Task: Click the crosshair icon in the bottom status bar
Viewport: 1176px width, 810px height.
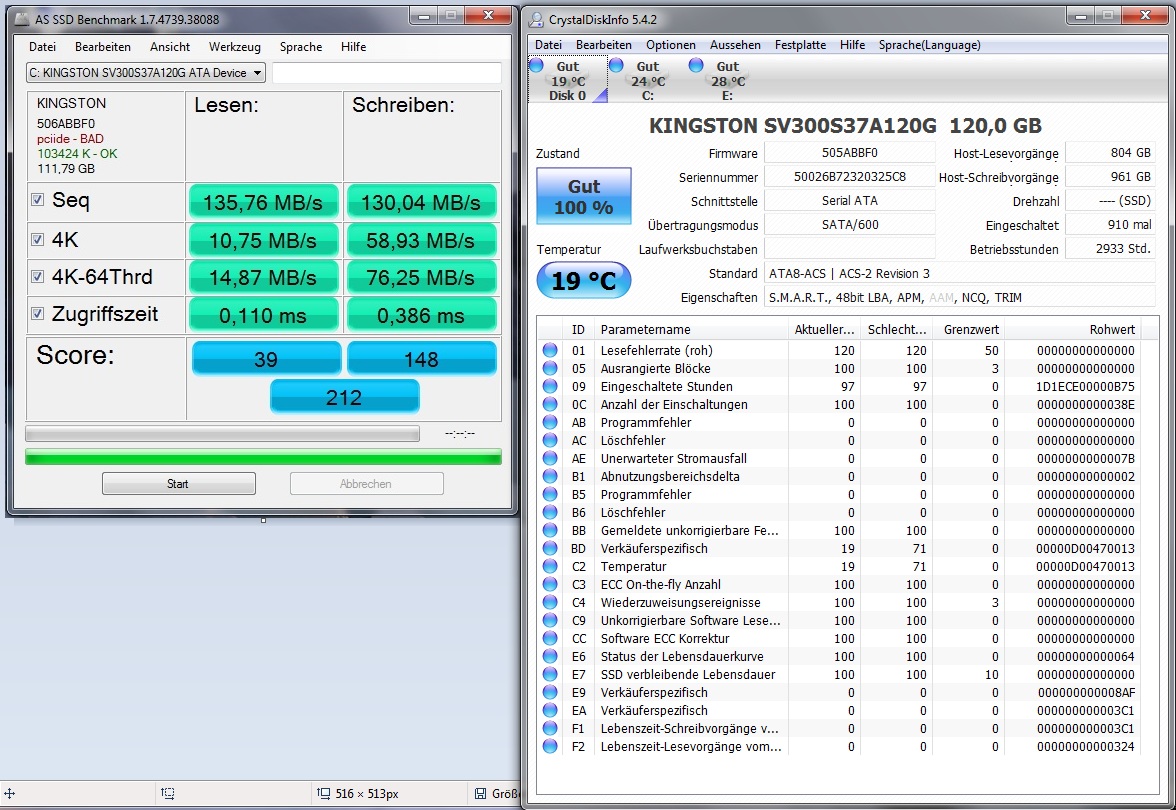Action: 10,794
